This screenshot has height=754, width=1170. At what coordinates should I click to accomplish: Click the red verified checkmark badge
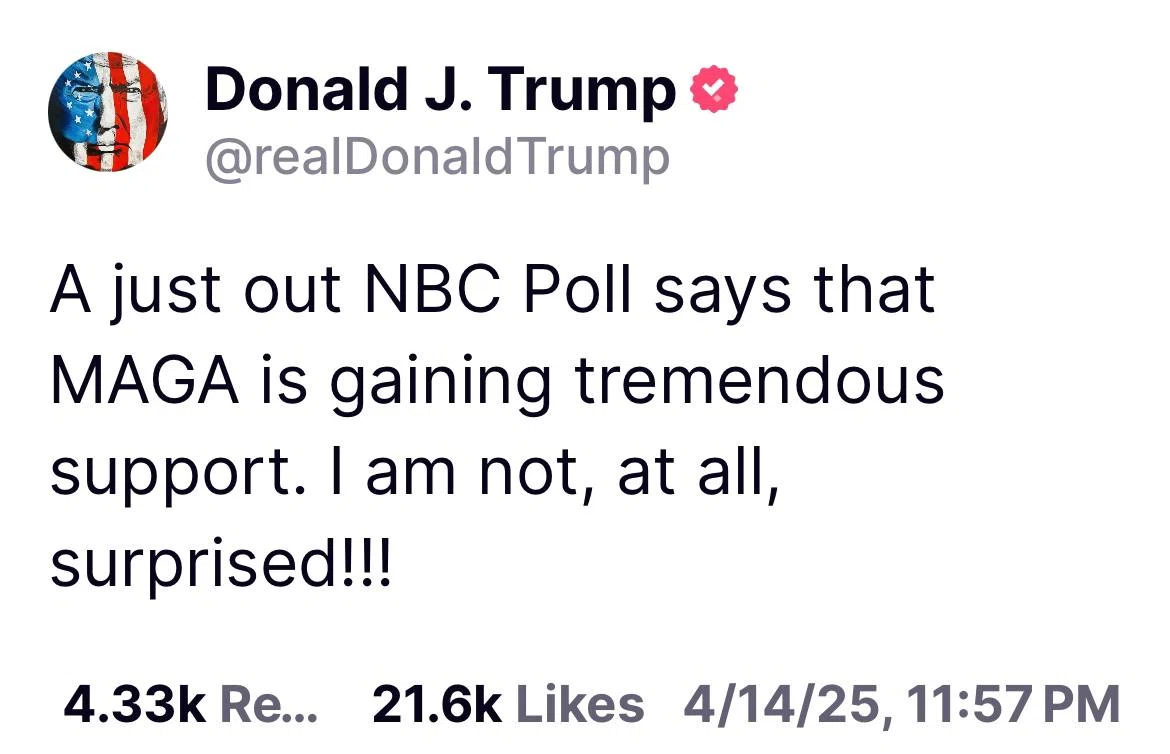point(714,89)
